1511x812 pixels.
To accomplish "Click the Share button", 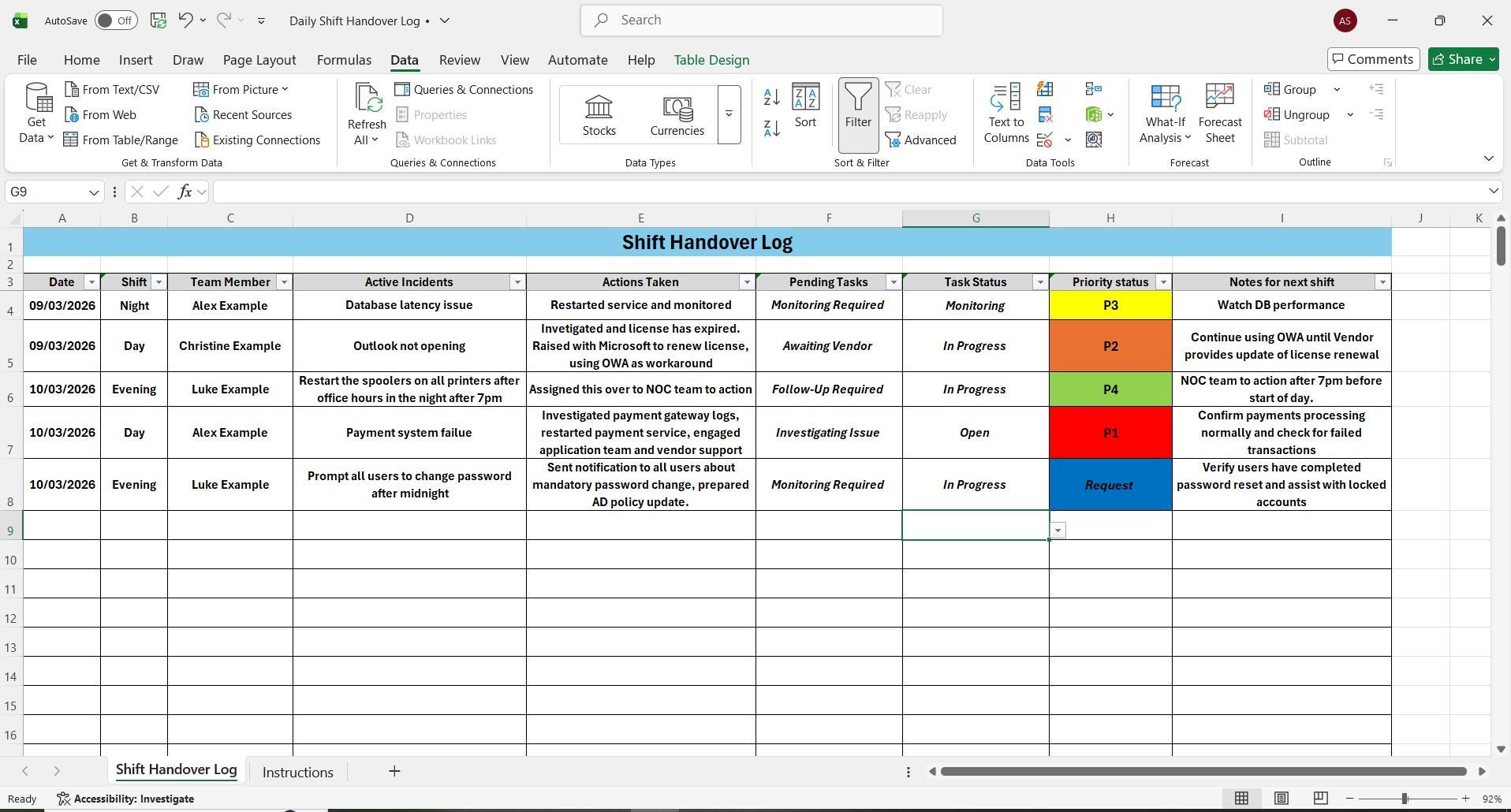I will [x=1463, y=59].
